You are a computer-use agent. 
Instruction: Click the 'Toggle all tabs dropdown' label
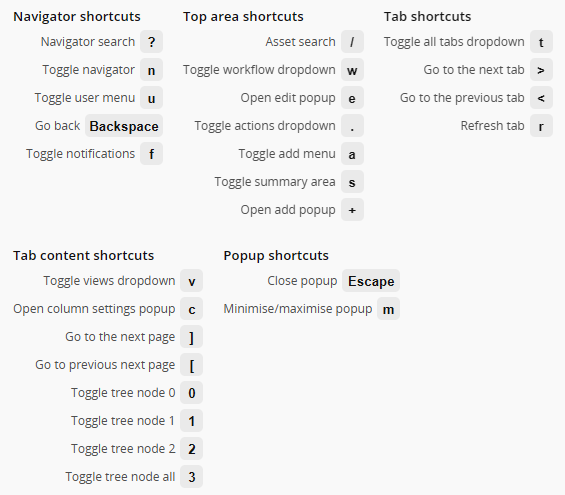(454, 42)
